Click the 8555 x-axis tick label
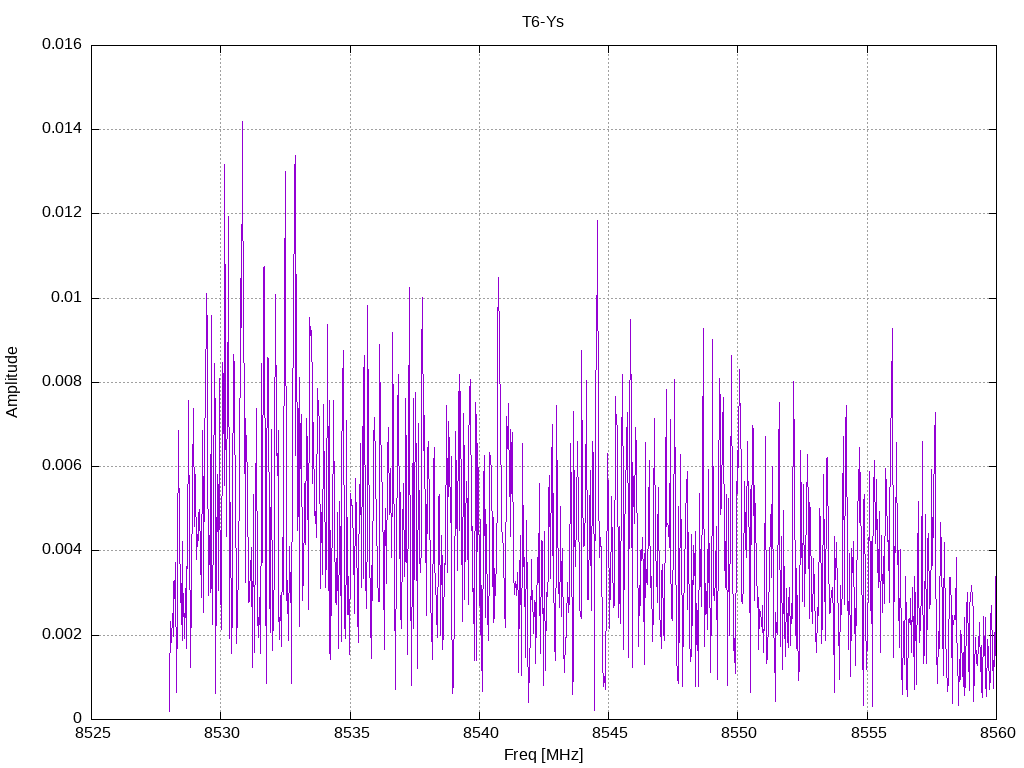 [868, 733]
